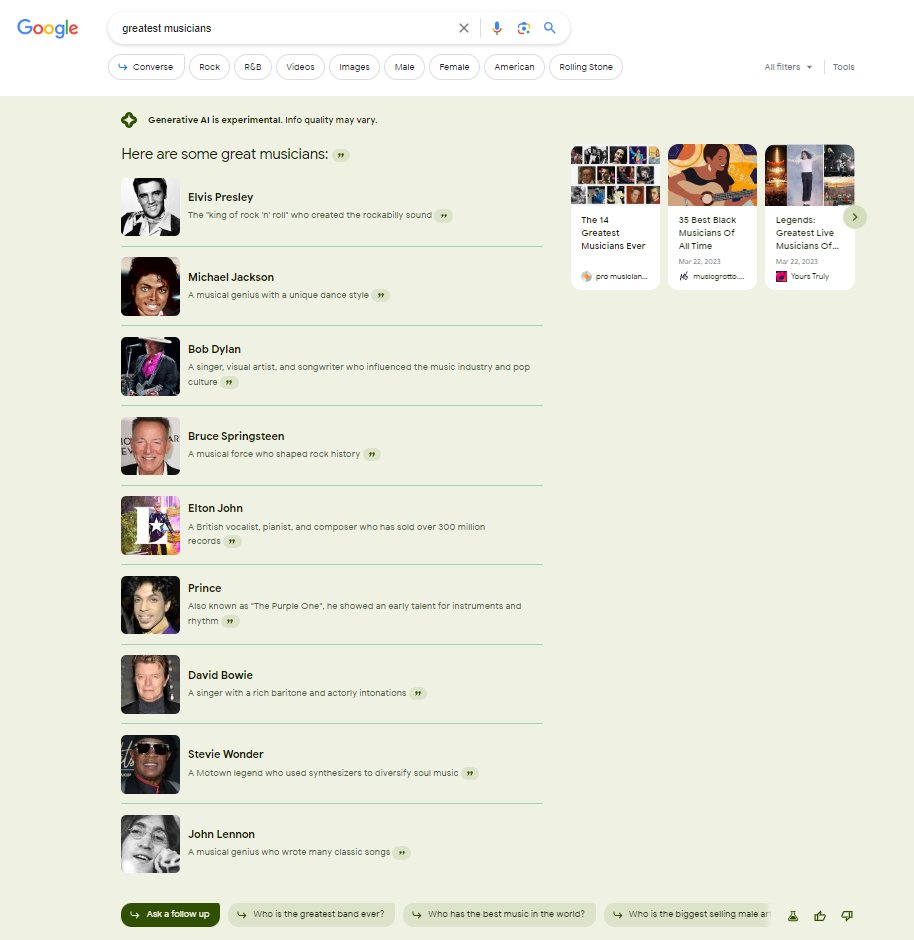Switch to Videos results
The height and width of the screenshot is (940, 914).
pos(300,67)
